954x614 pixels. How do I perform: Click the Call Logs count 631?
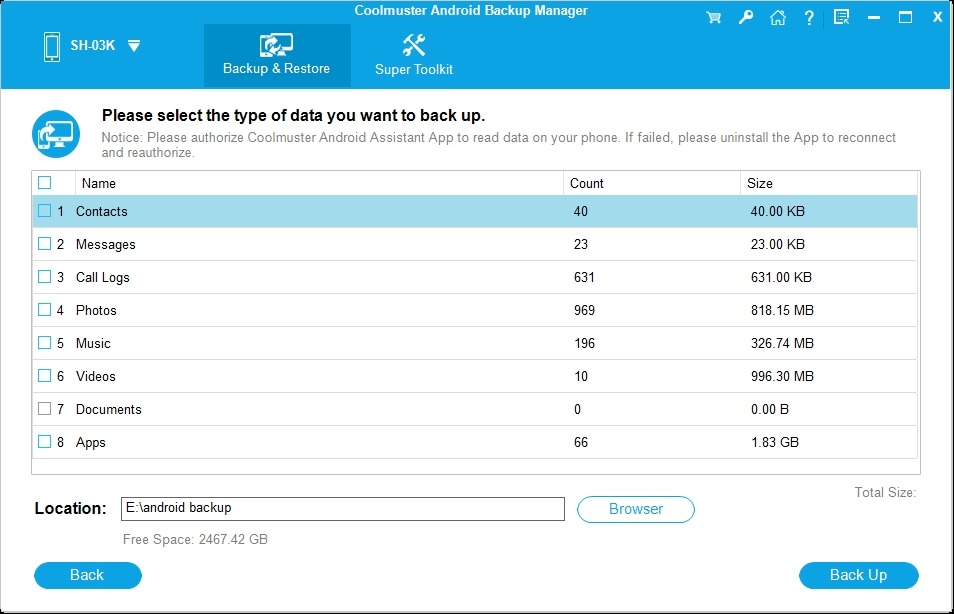(x=584, y=277)
